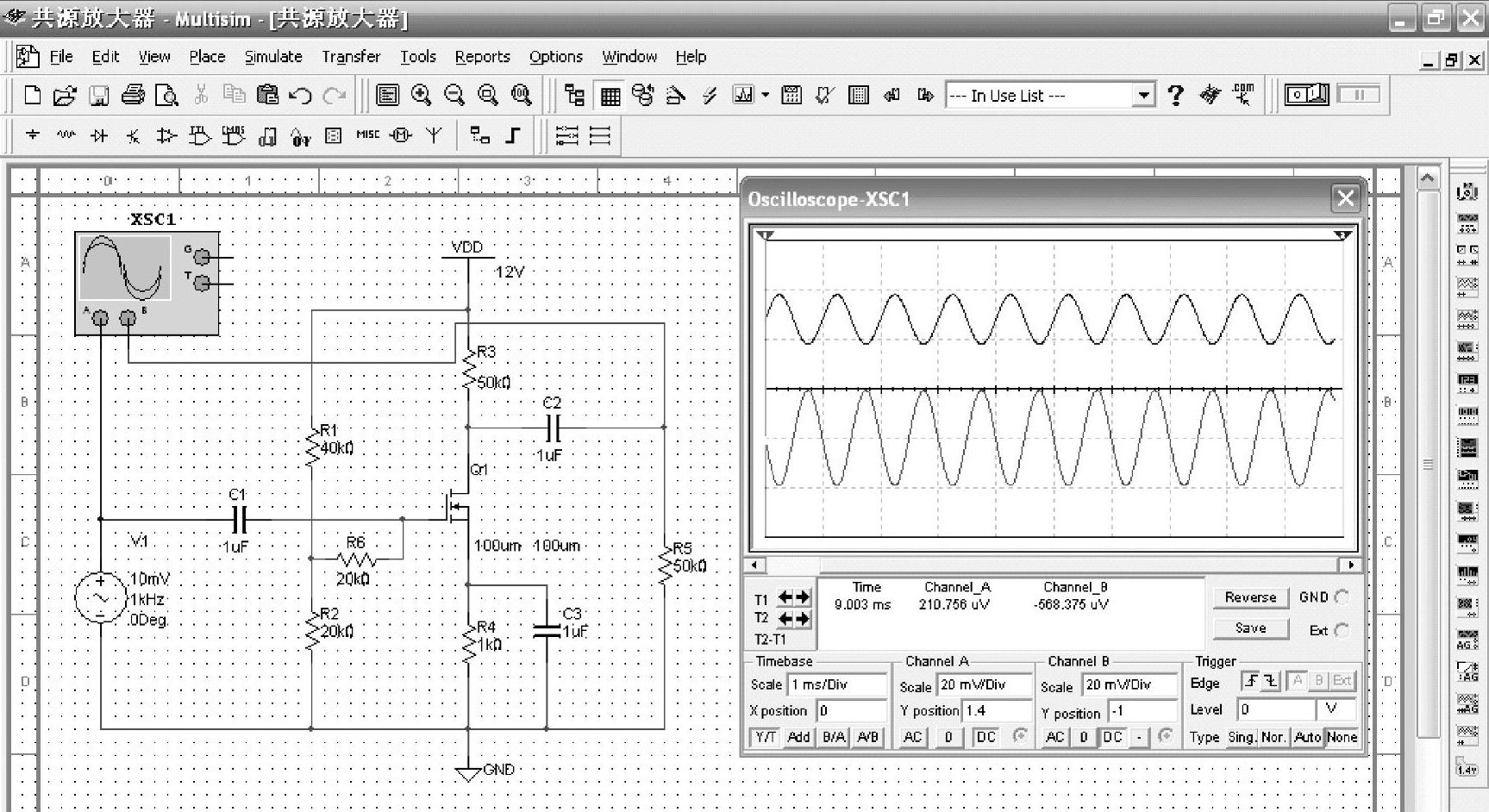
Task: Toggle simulation run switch
Action: click(1307, 94)
